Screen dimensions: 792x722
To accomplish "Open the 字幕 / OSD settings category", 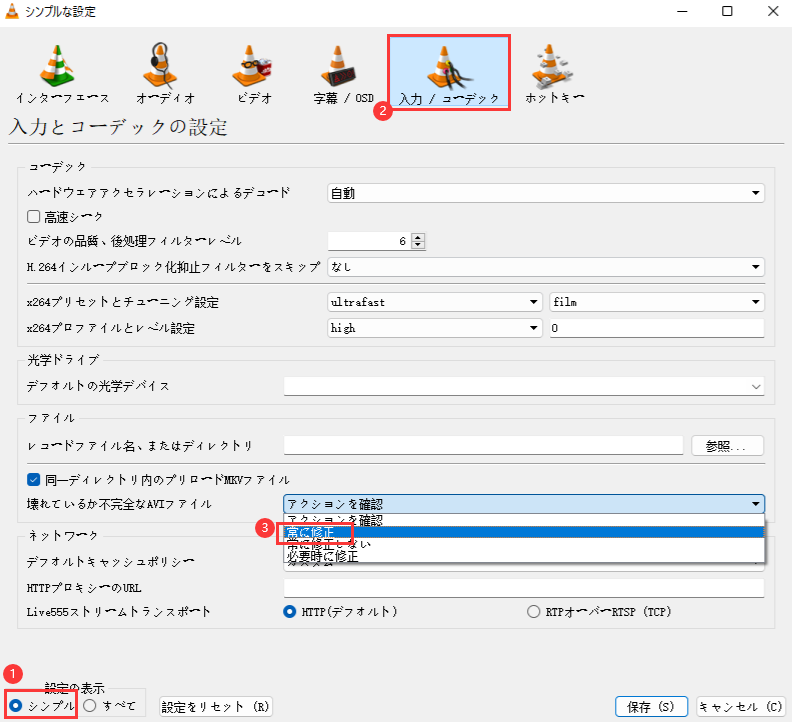I will tap(343, 74).
